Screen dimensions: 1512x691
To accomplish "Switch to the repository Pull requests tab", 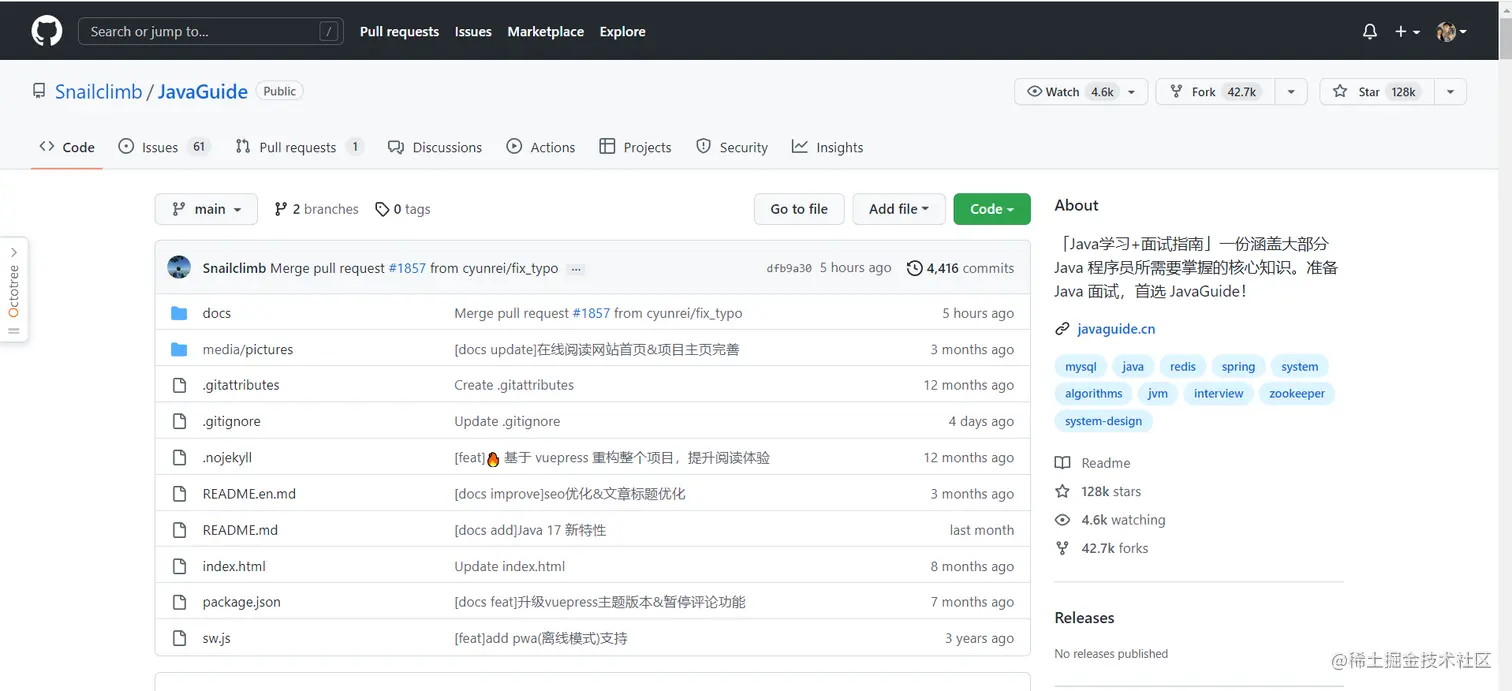I will [x=299, y=147].
